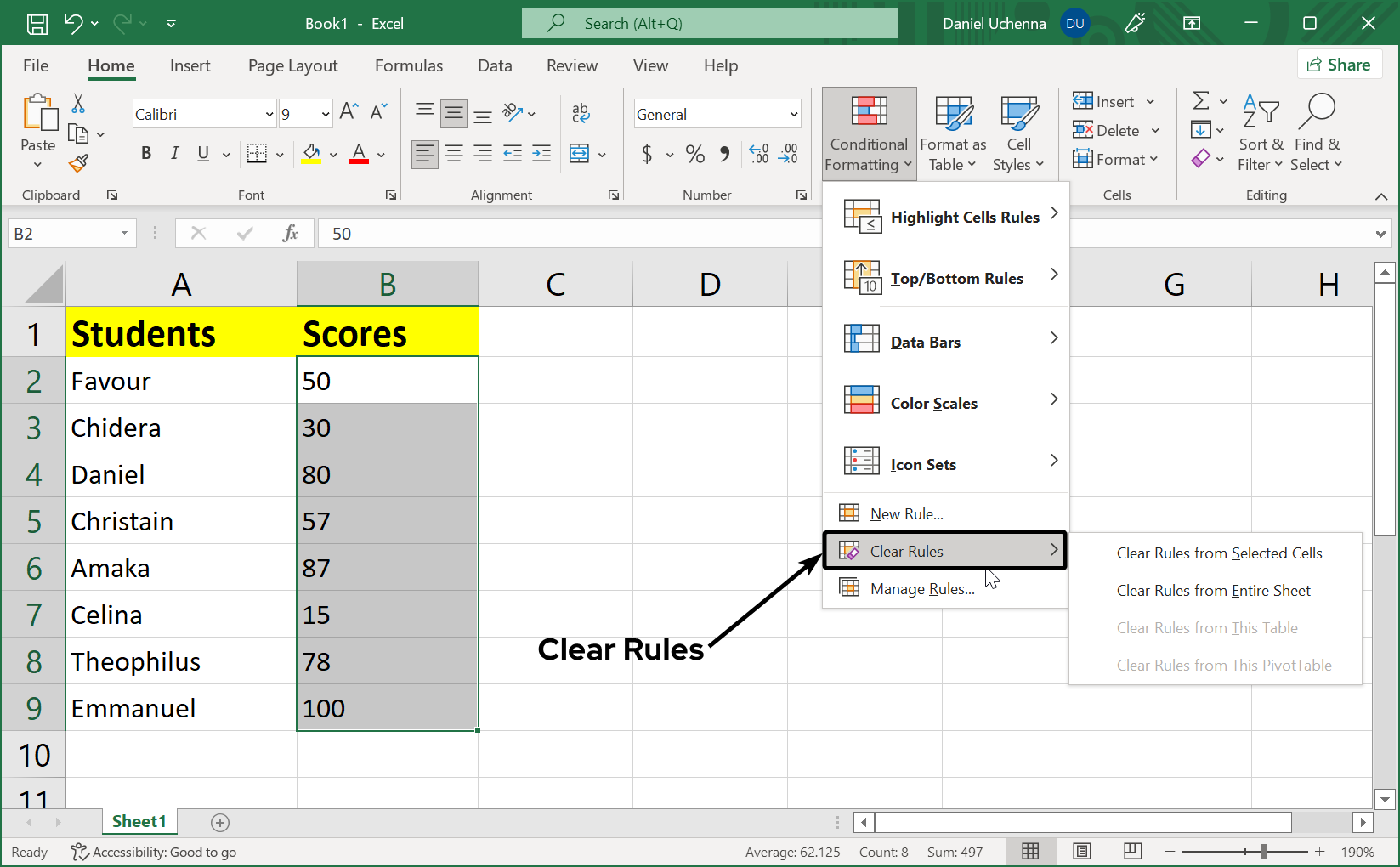The image size is (1400, 867).
Task: Toggle italic formatting
Action: click(174, 153)
